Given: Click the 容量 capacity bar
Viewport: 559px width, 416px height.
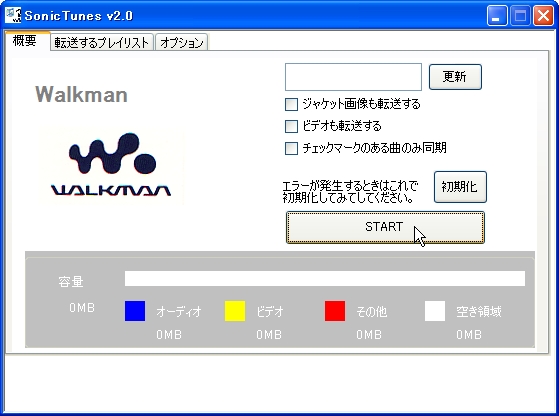Looking at the screenshot, I should click(x=325, y=278).
